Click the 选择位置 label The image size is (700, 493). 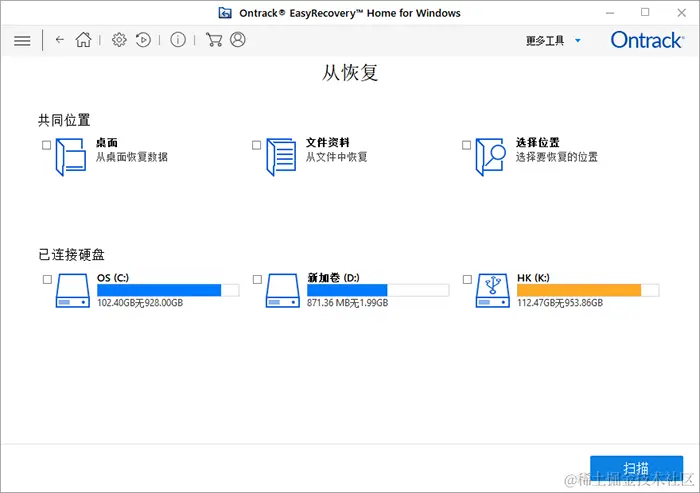tap(538, 143)
